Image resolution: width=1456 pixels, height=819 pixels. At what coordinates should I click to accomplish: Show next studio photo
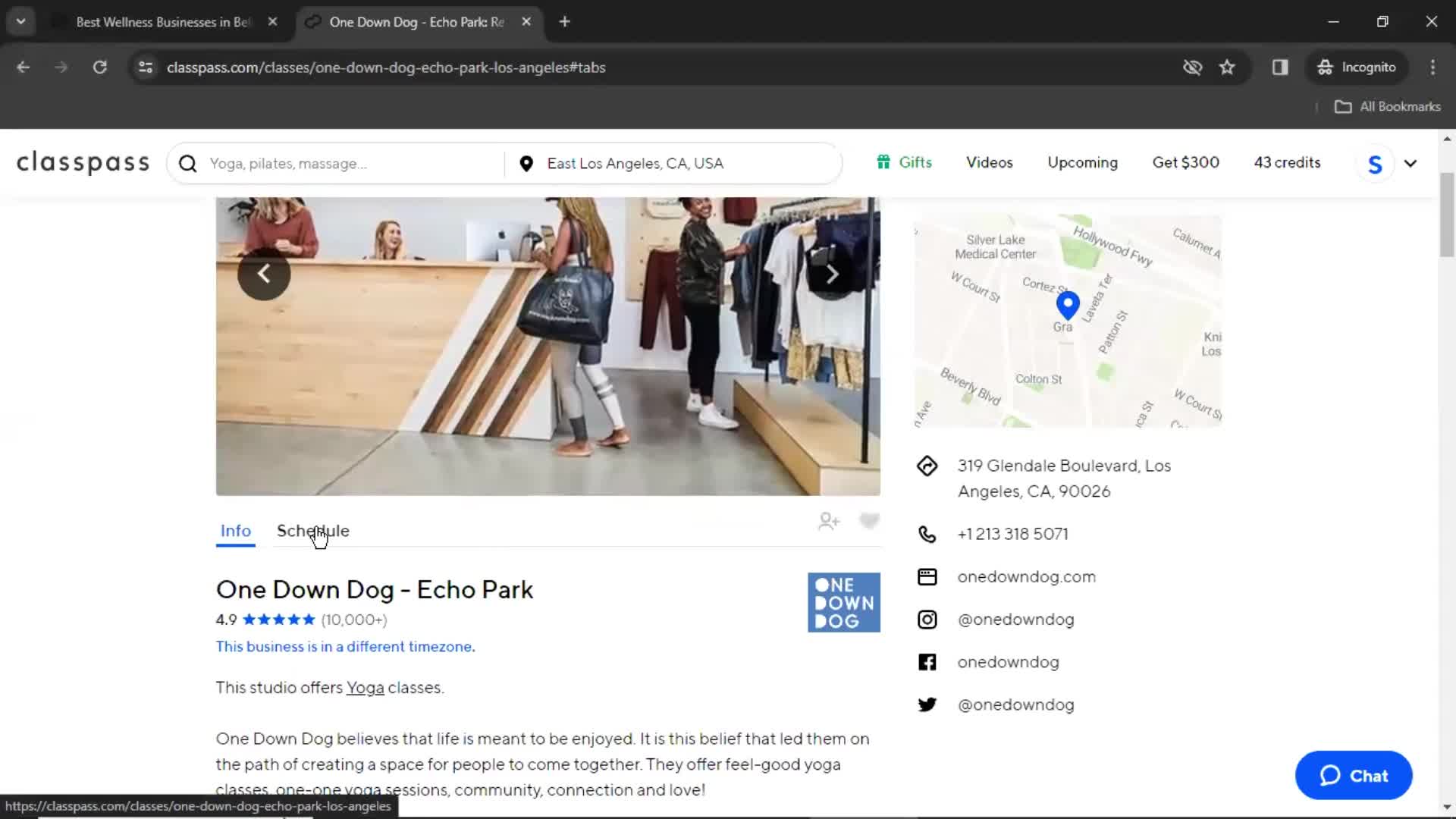(832, 274)
